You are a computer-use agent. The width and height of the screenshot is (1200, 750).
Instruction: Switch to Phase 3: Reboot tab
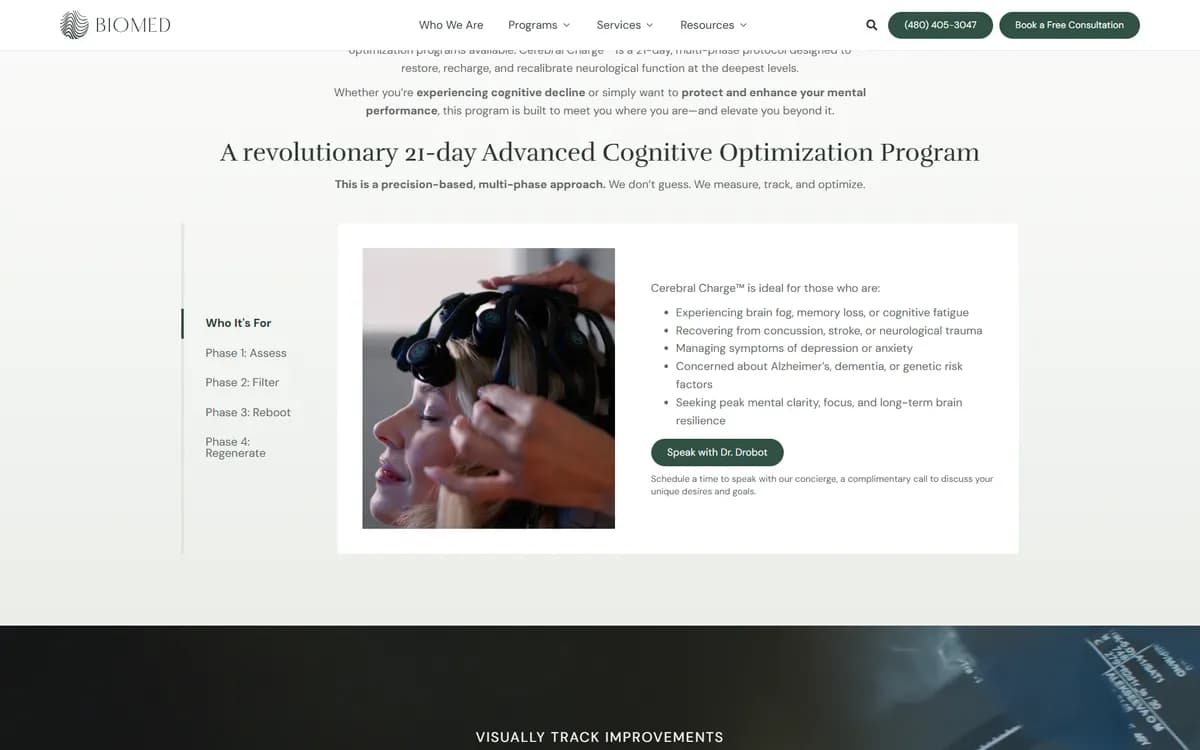[x=248, y=412]
